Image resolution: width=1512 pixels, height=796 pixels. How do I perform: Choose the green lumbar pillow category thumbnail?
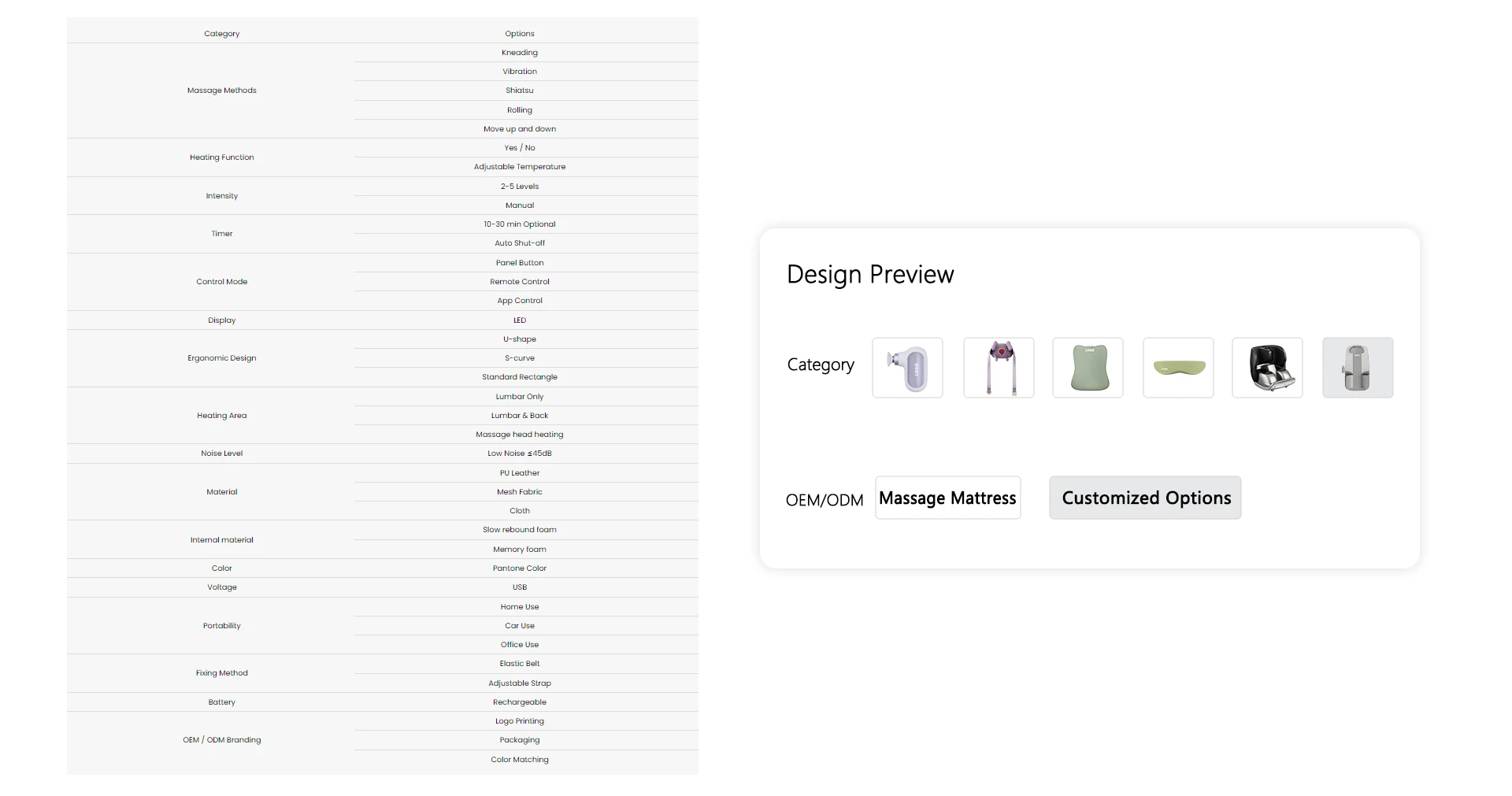pos(1178,368)
